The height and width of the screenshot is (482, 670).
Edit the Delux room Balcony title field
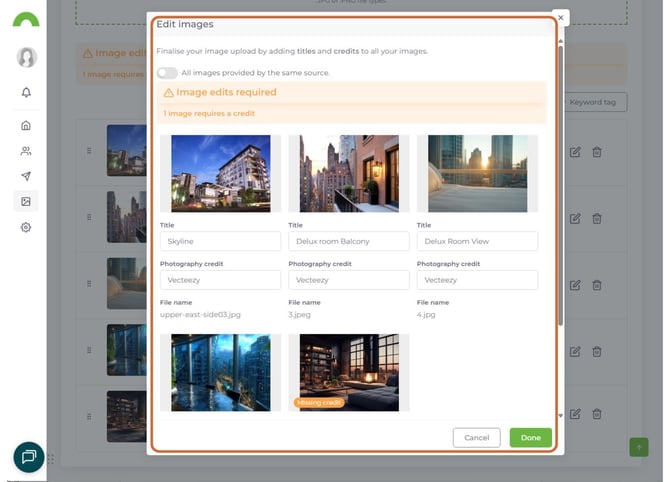(x=349, y=241)
